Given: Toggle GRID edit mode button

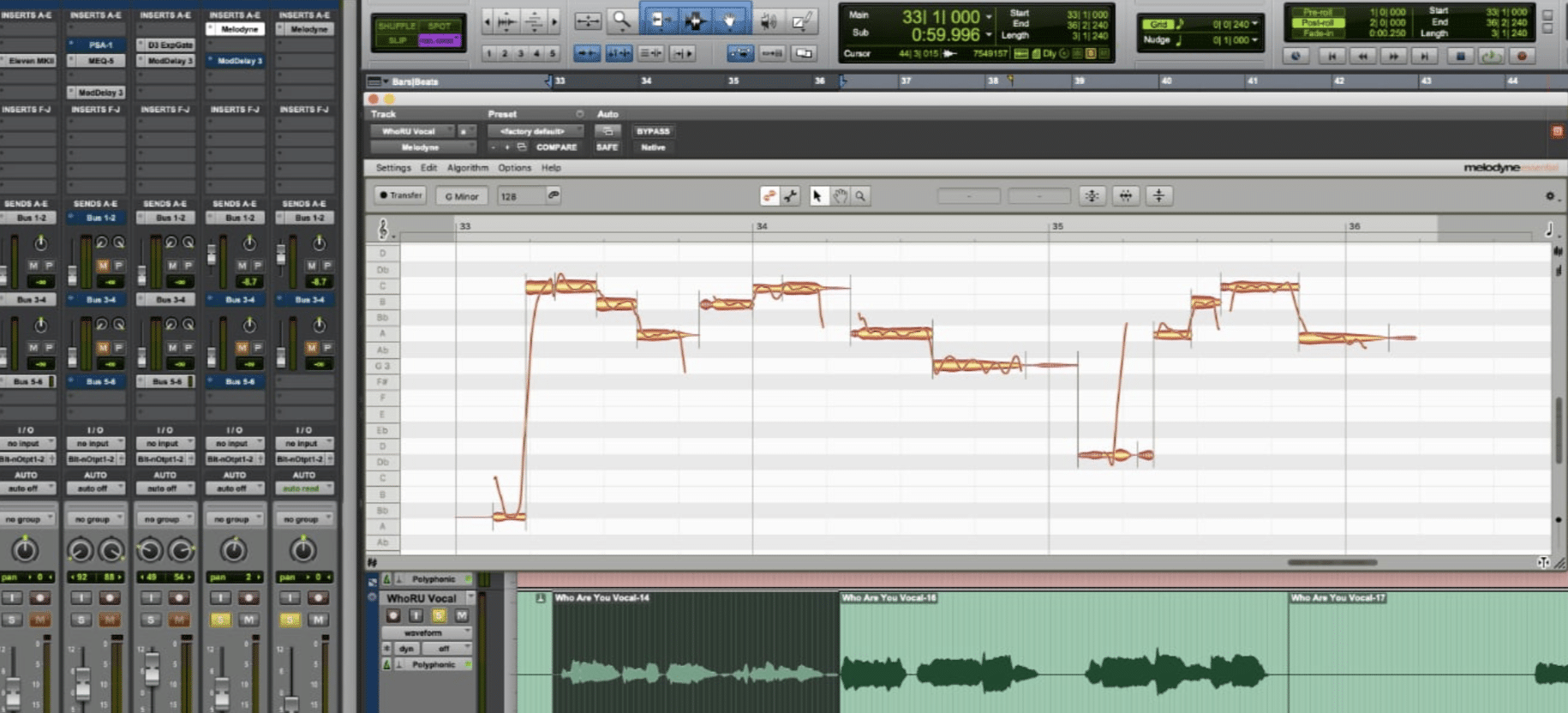Looking at the screenshot, I should pos(440,40).
